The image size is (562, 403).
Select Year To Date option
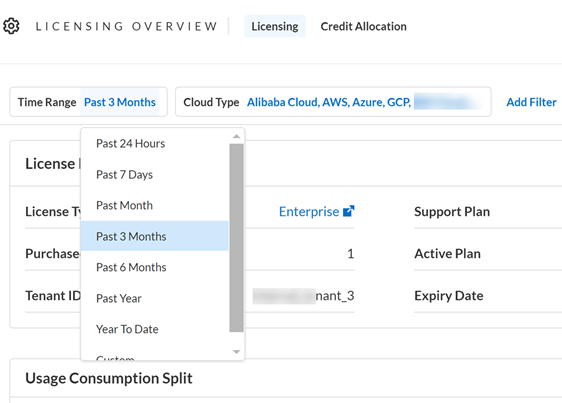pos(154,329)
